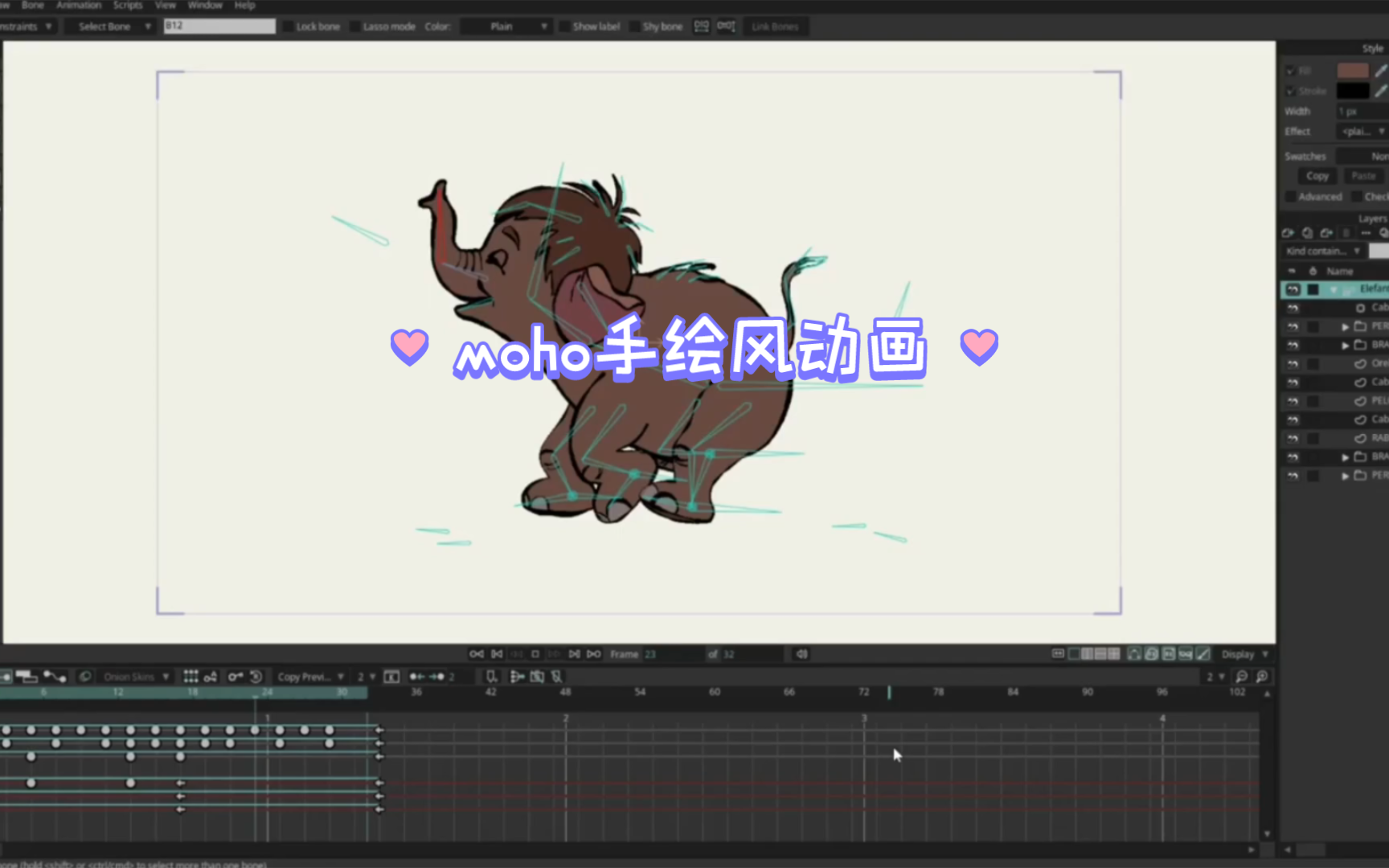Open the Display dropdown
Viewport: 1389px width, 868px height.
[1244, 654]
